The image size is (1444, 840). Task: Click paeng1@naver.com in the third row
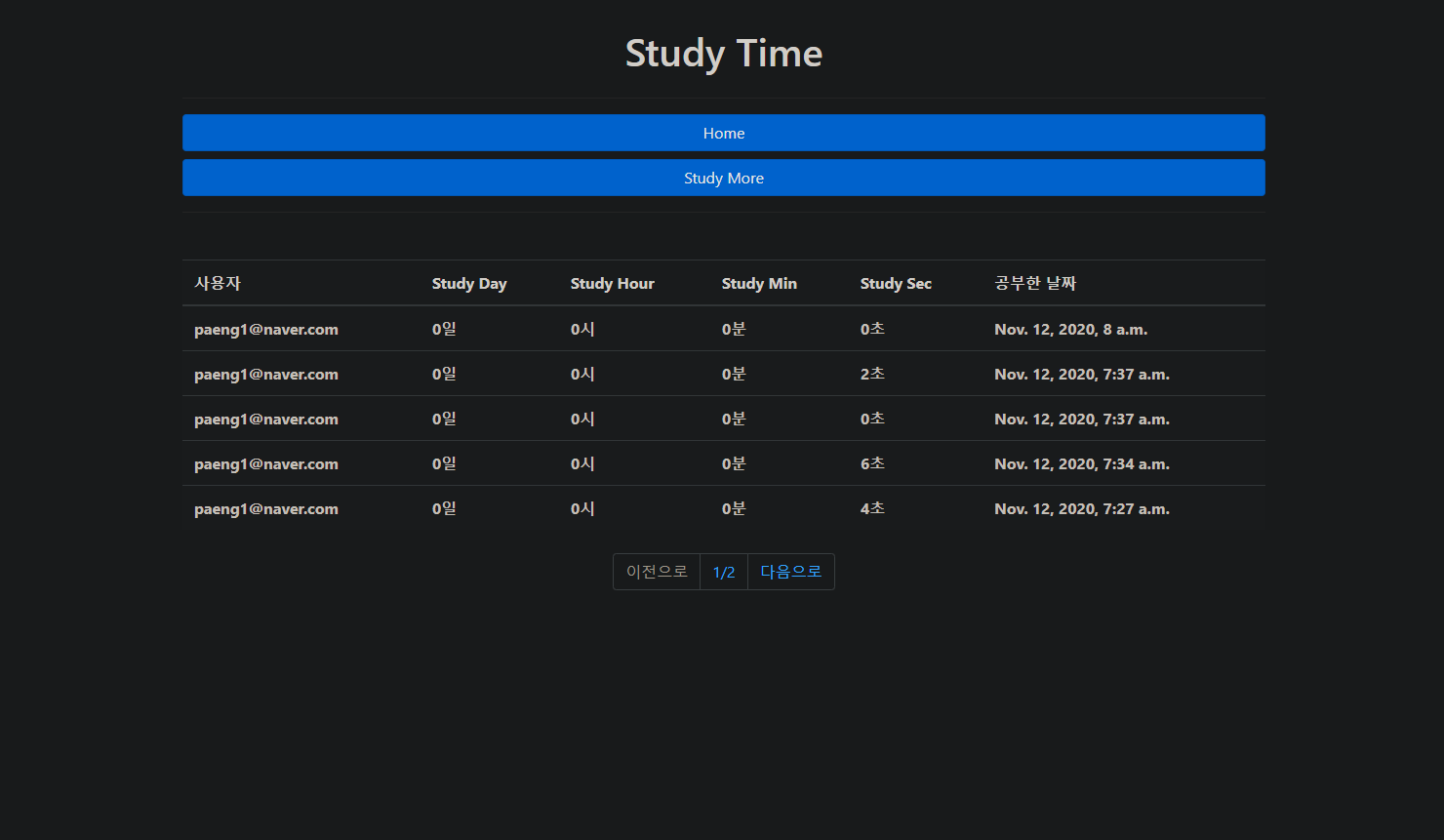265,419
